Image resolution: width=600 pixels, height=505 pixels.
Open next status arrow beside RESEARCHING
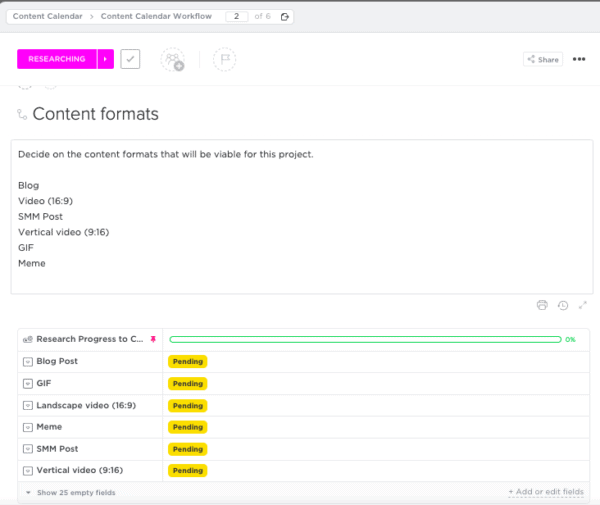point(106,59)
